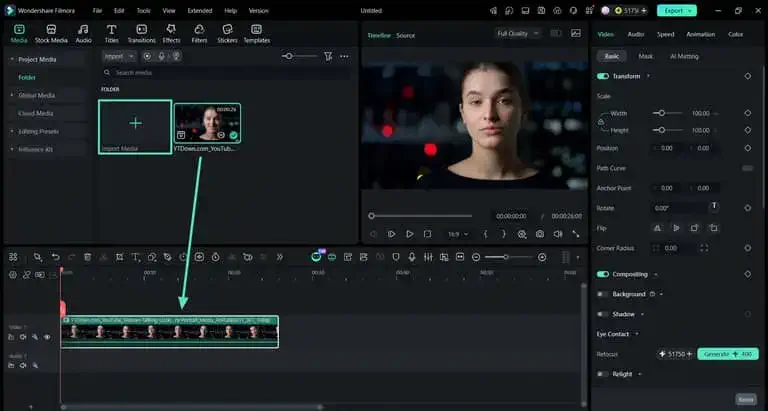Open the Stickers panel
Viewport: 768px width, 411px height.
[227, 34]
